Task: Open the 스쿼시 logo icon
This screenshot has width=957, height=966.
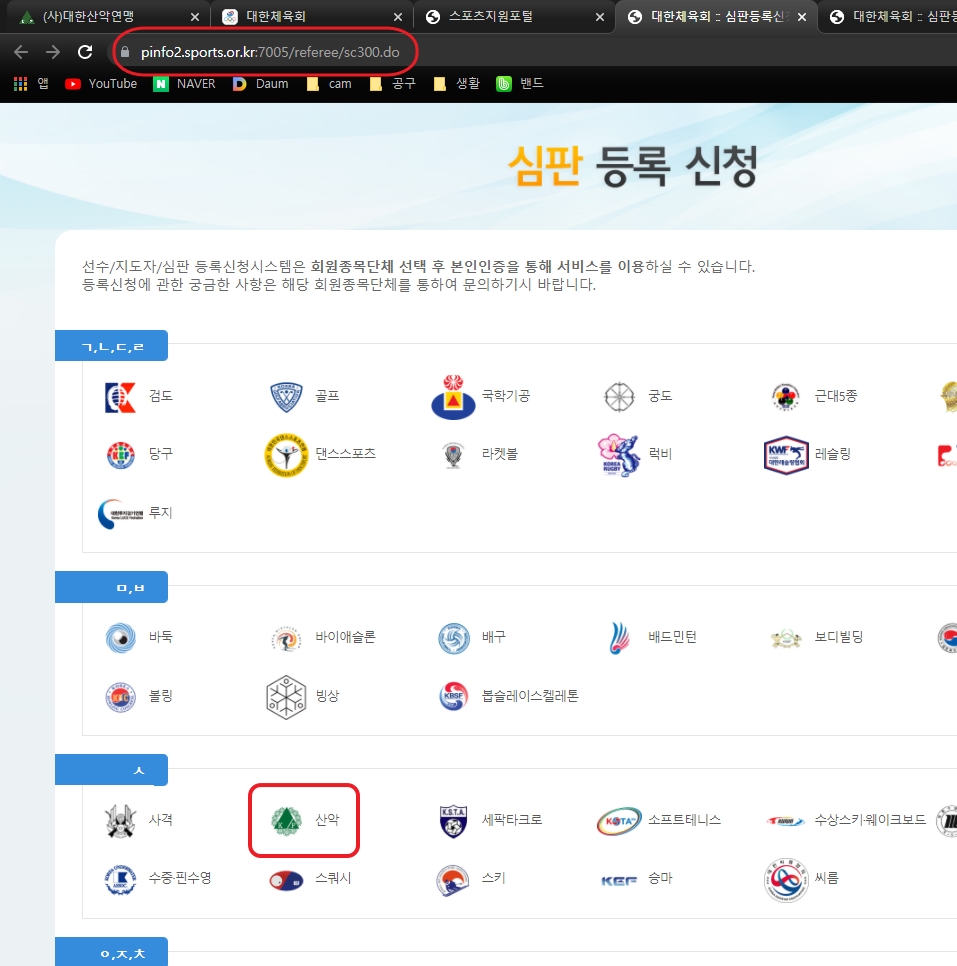Action: [287, 880]
